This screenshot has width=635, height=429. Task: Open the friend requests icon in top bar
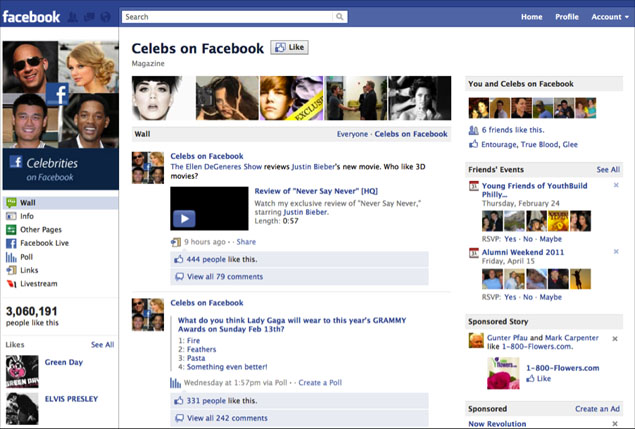[x=72, y=17]
